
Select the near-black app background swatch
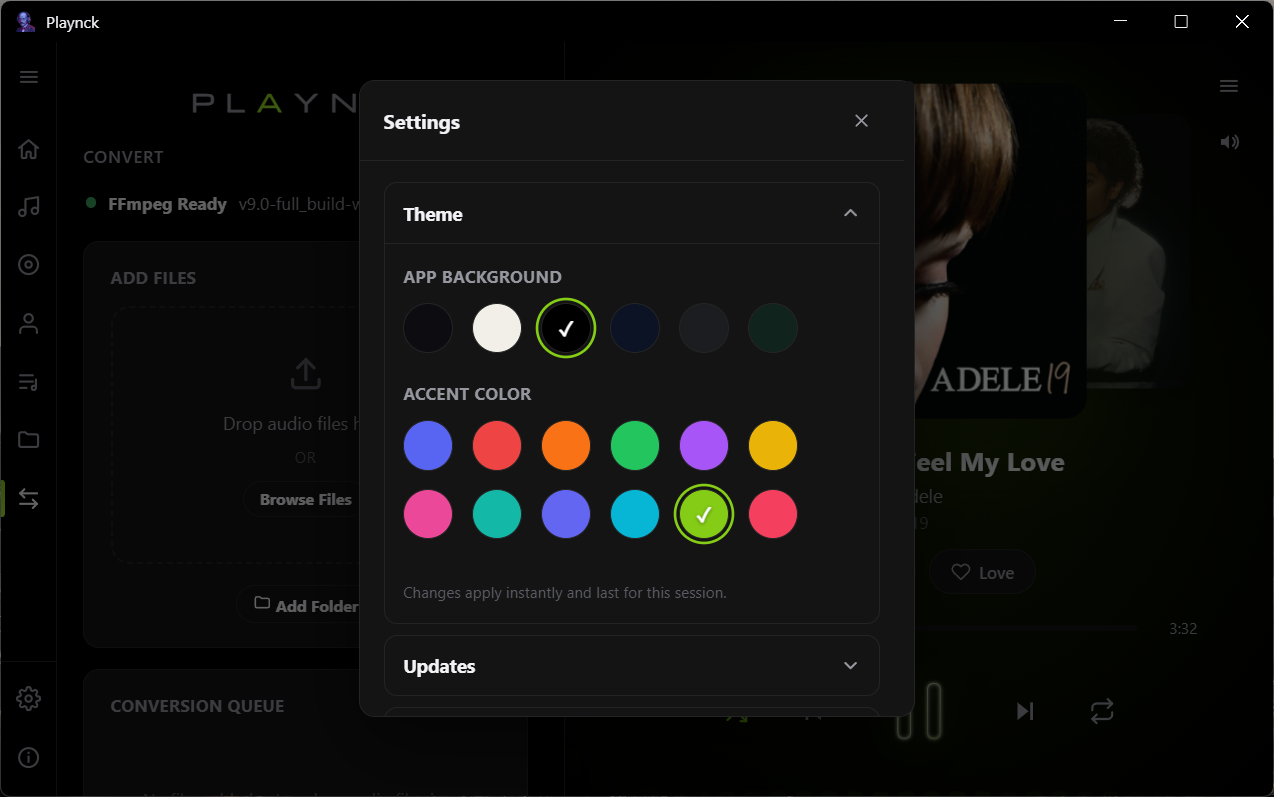click(428, 328)
